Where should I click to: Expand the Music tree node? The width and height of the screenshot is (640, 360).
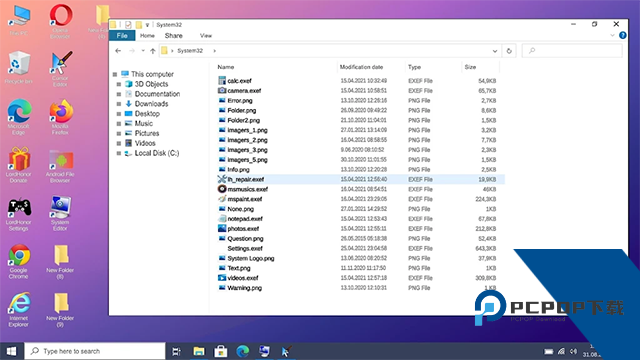coord(119,124)
